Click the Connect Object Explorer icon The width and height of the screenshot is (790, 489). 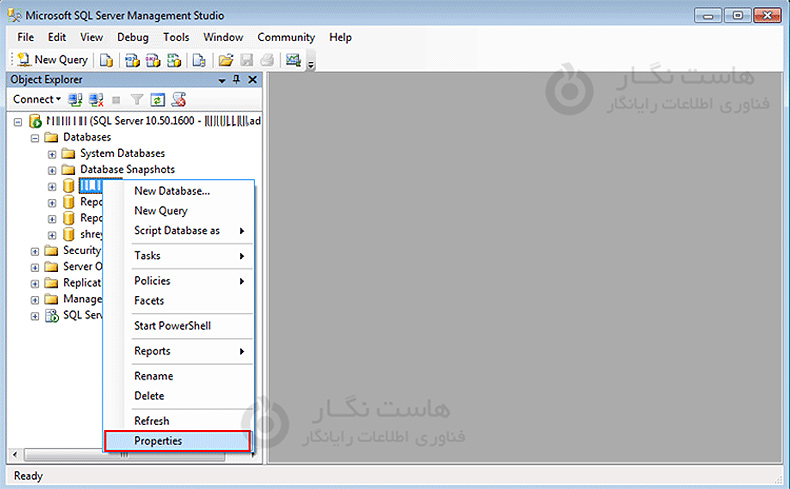75,100
